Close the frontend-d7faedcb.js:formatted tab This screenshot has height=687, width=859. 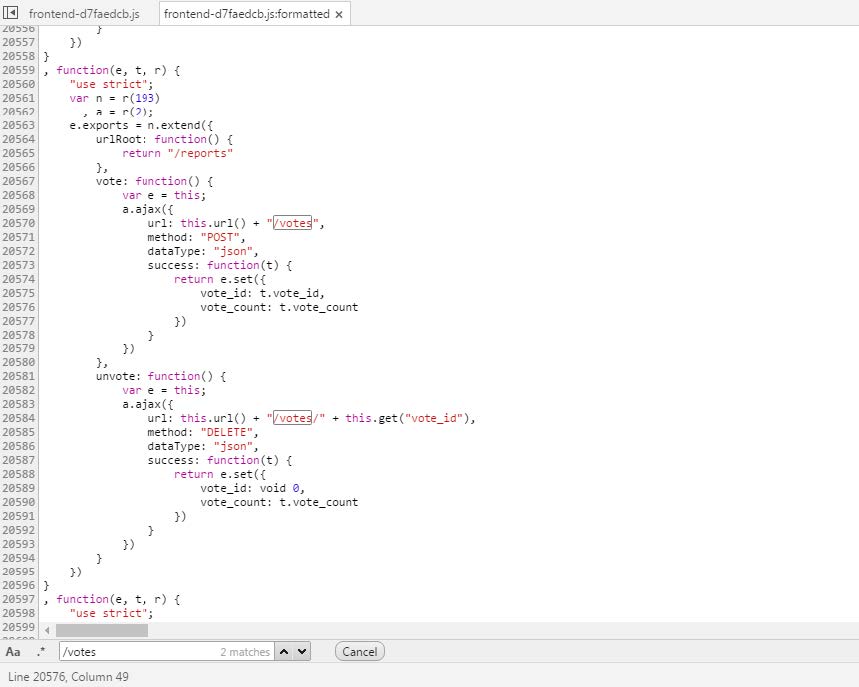[339, 14]
